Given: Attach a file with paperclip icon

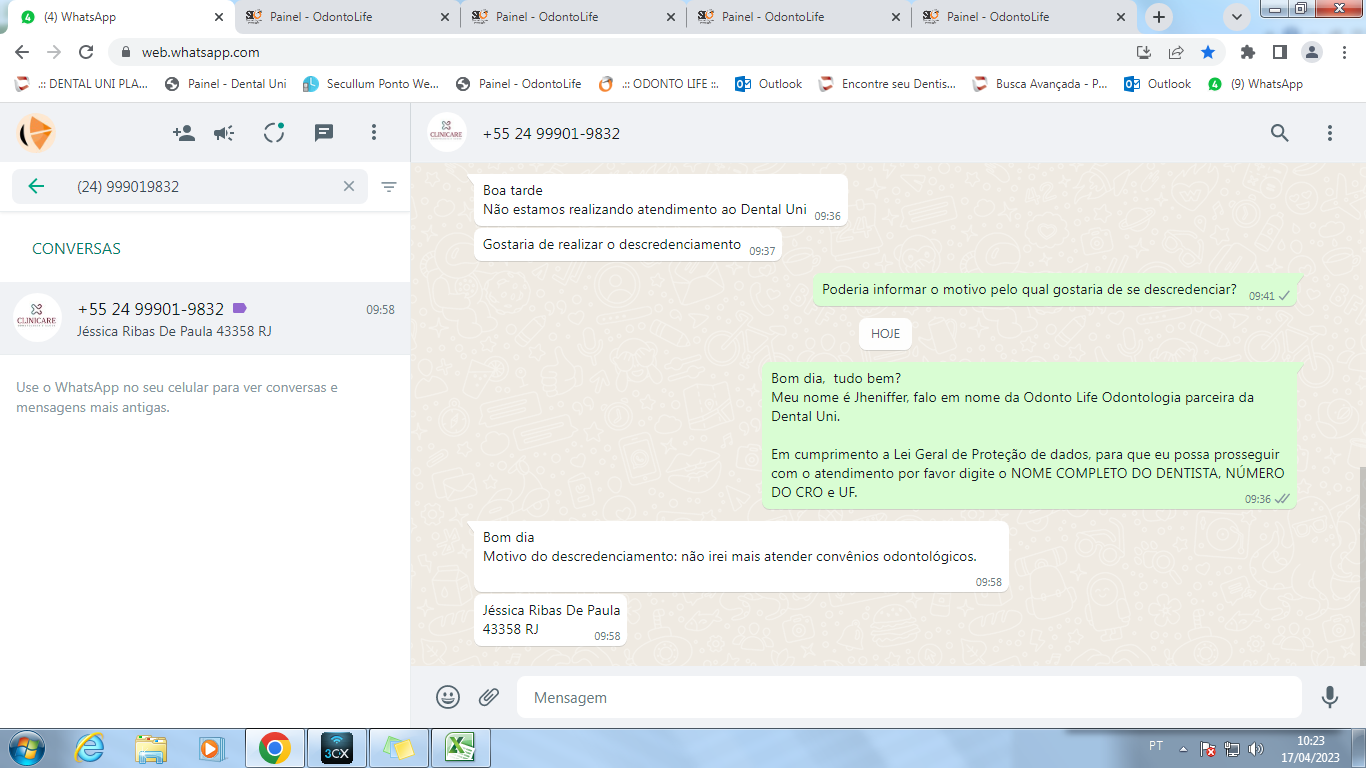Looking at the screenshot, I should pos(489,697).
